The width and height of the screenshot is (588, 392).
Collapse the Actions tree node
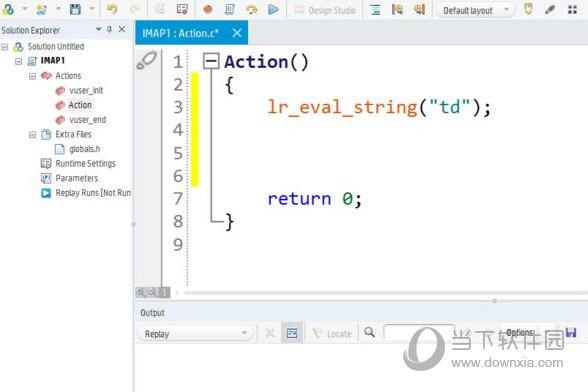click(33, 76)
